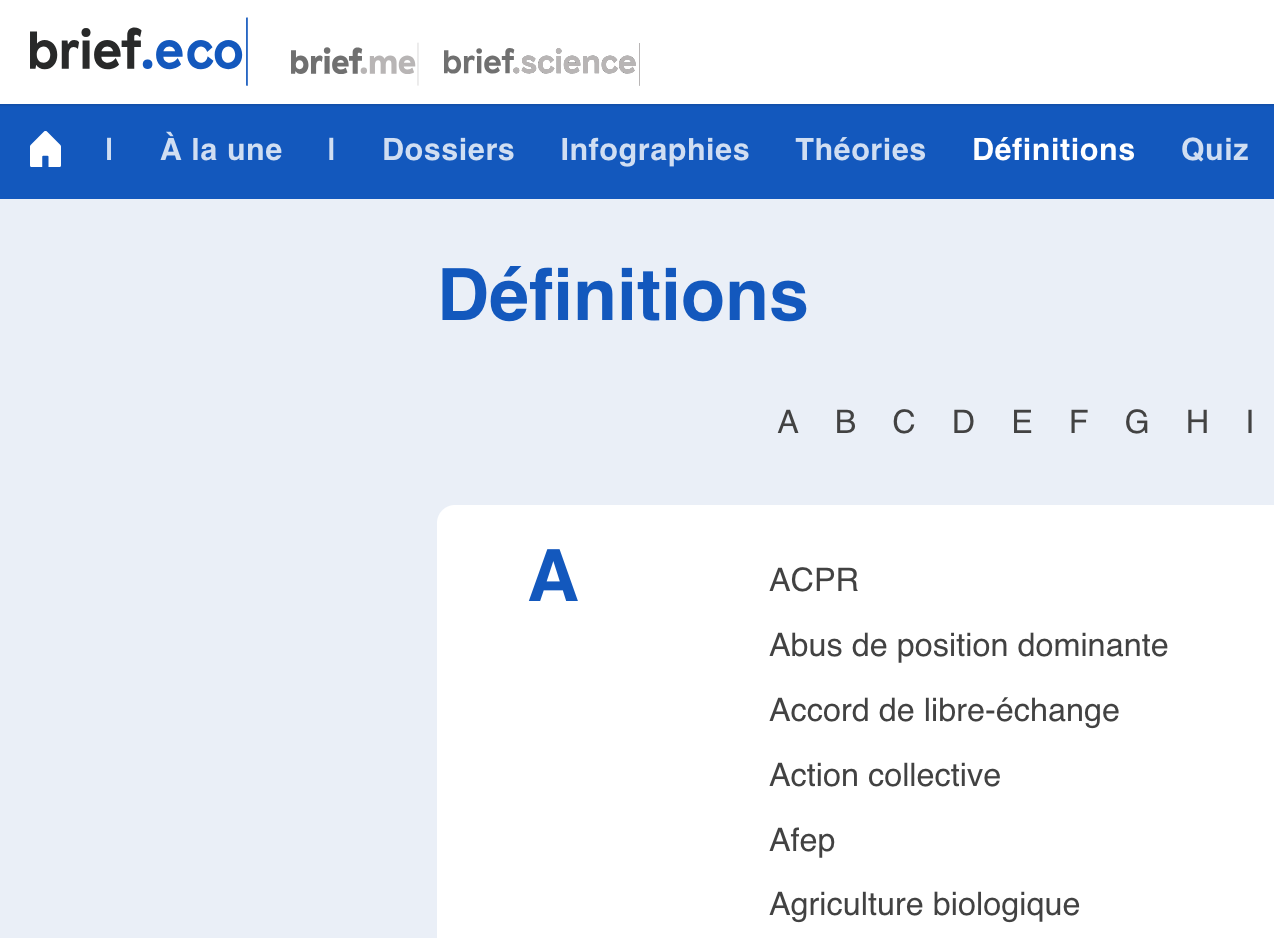Click the home icon in navigation bar
The width and height of the screenshot is (1274, 938).
coord(45,150)
